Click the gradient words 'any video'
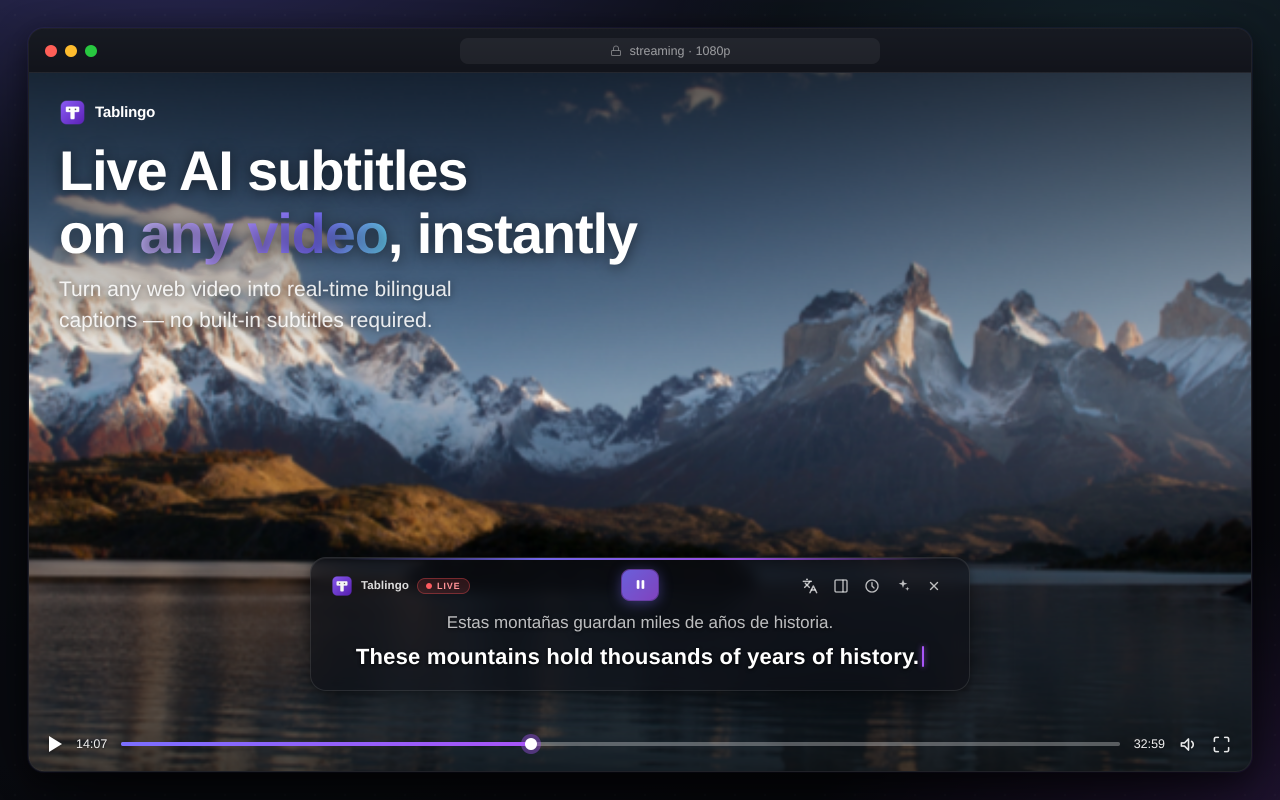1280x800 pixels. 263,233
